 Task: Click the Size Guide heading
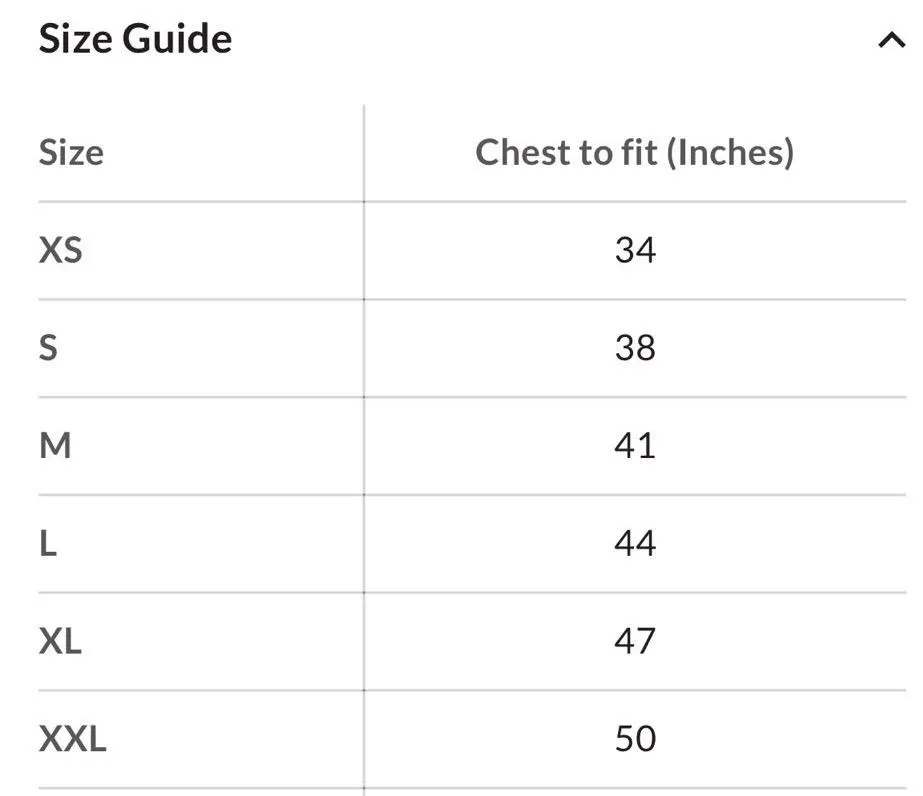135,39
